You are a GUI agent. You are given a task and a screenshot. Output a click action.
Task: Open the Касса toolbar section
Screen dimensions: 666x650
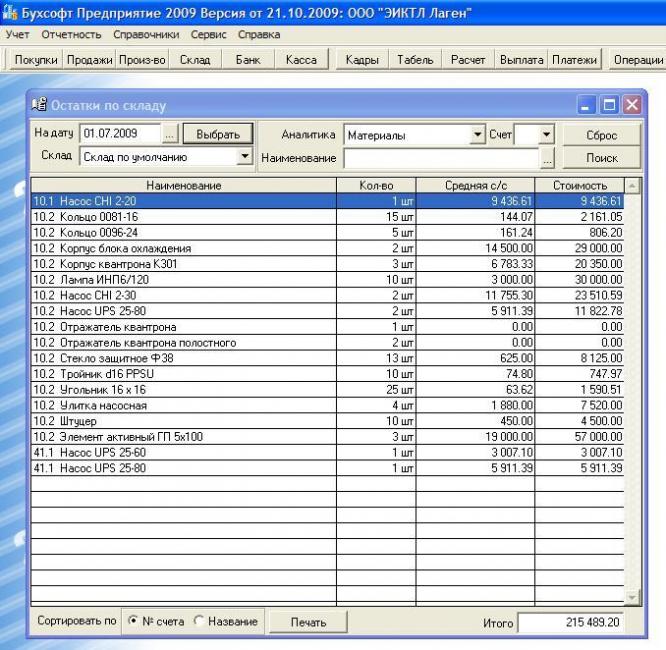301,60
